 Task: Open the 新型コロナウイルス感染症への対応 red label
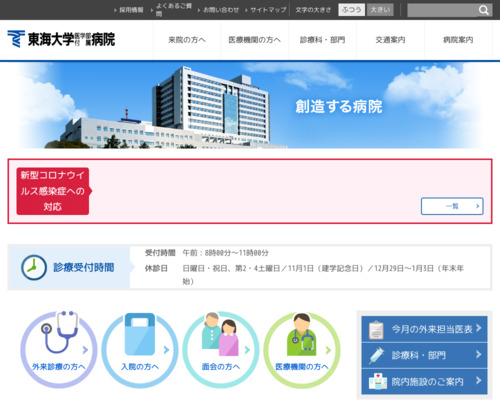tap(53, 191)
